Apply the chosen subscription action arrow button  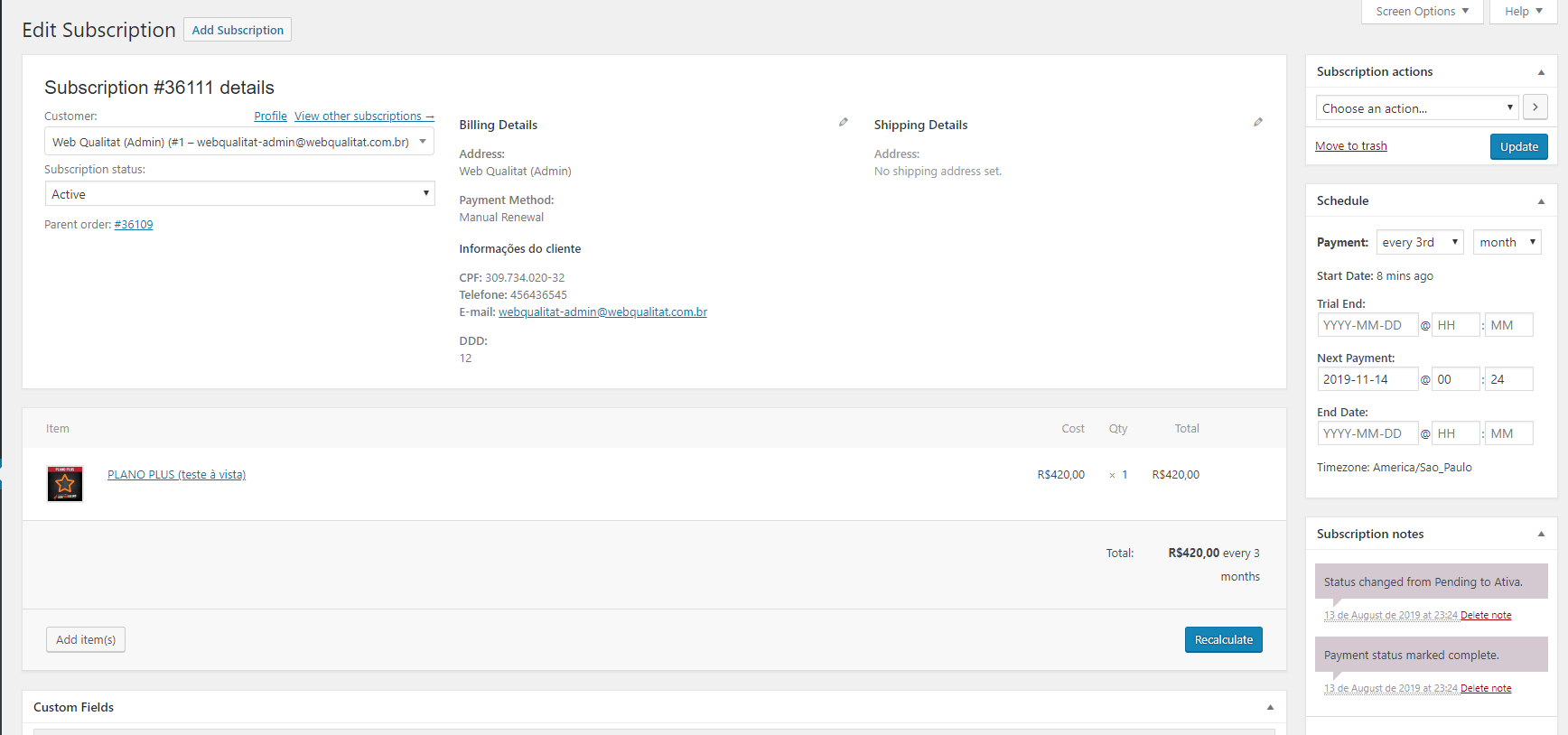pos(1535,107)
